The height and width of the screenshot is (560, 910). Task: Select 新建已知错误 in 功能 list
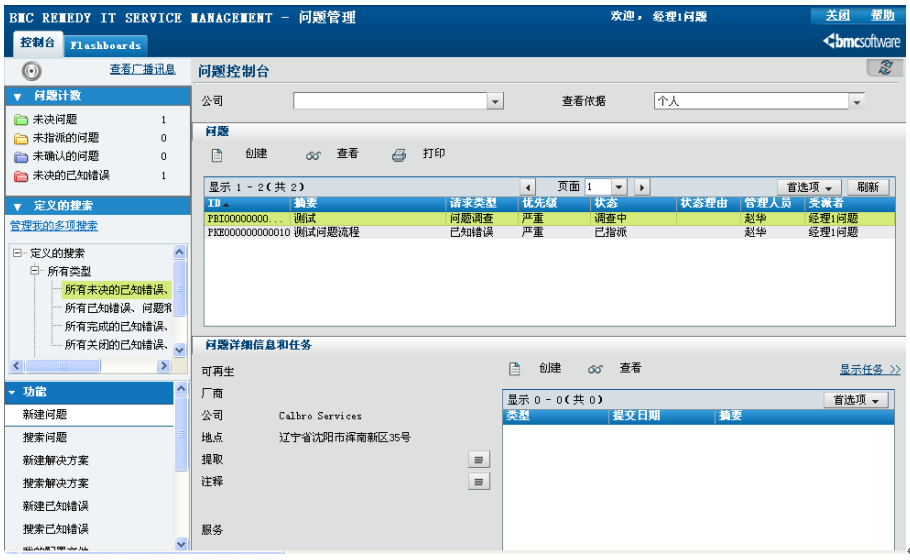[56, 507]
